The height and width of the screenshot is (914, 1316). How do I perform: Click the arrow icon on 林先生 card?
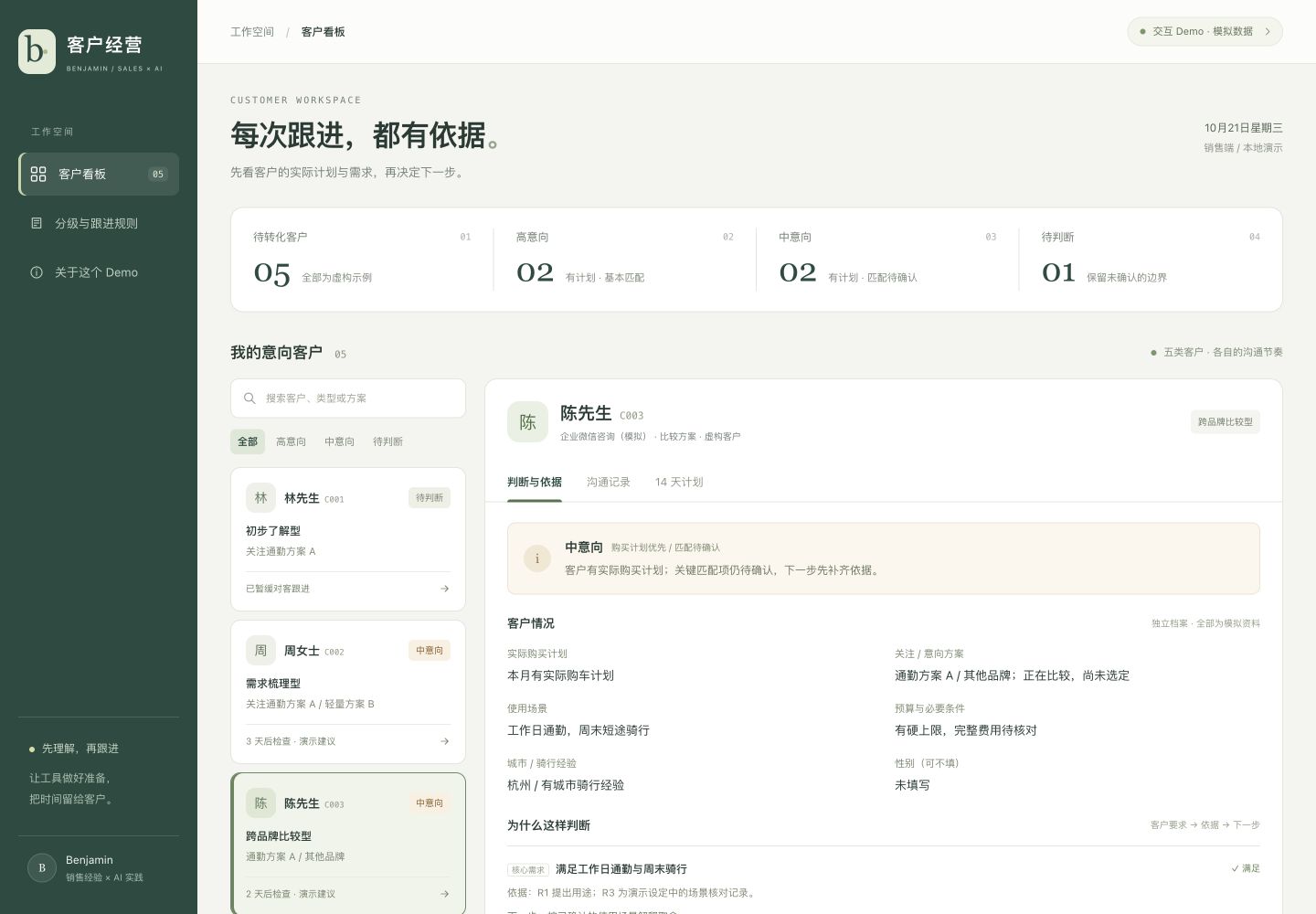(444, 589)
